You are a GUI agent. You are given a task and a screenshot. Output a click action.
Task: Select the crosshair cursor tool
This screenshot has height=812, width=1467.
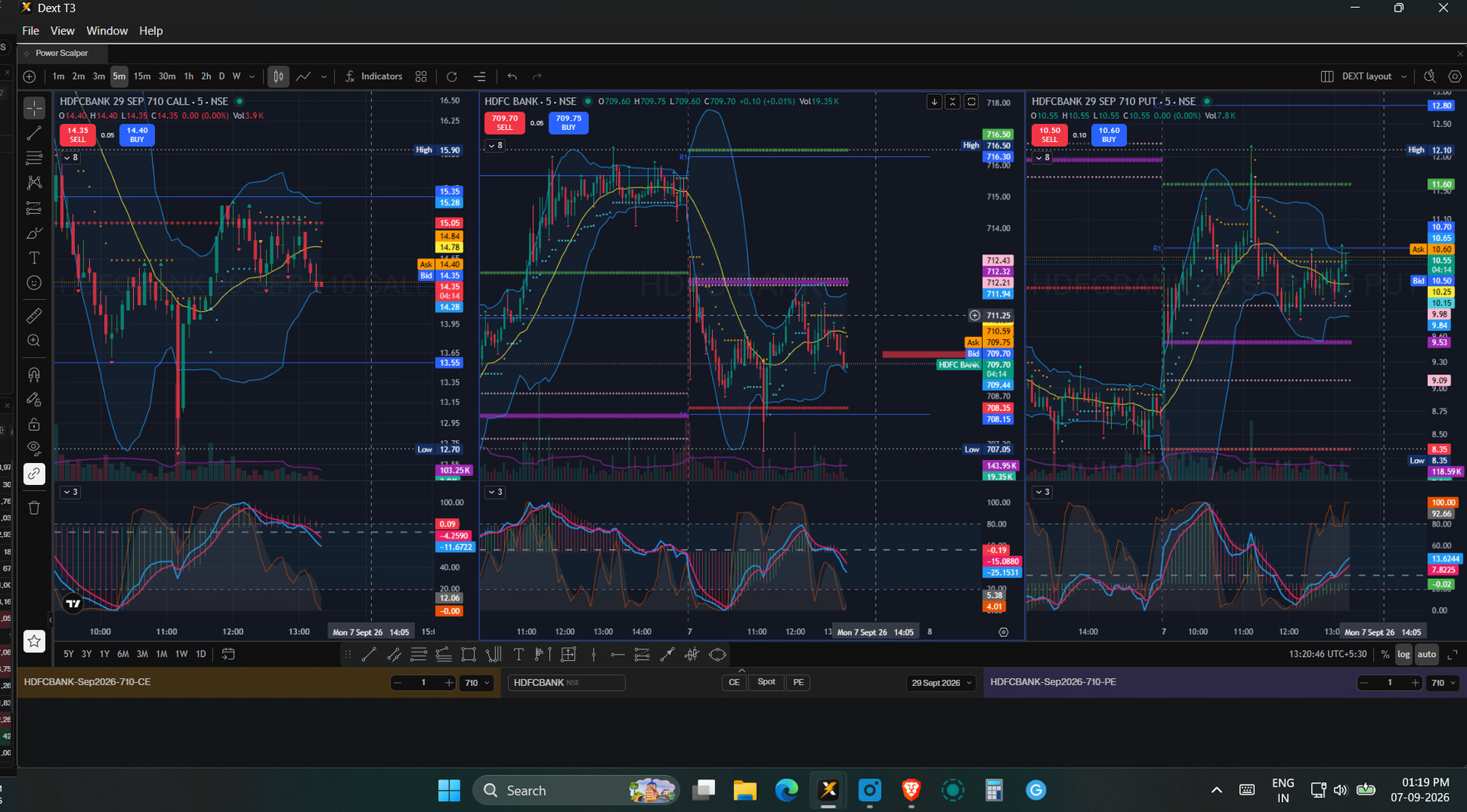click(34, 108)
